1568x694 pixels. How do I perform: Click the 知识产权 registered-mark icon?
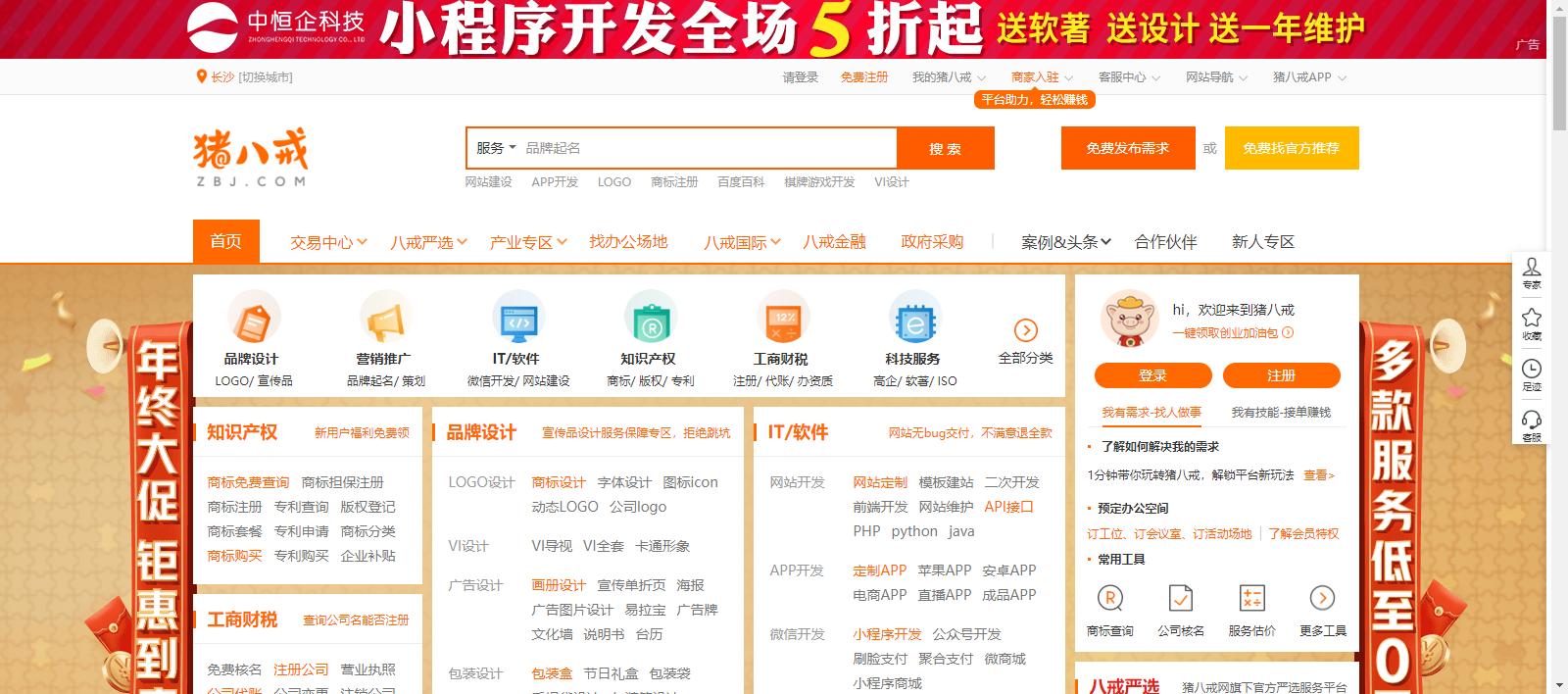point(649,319)
